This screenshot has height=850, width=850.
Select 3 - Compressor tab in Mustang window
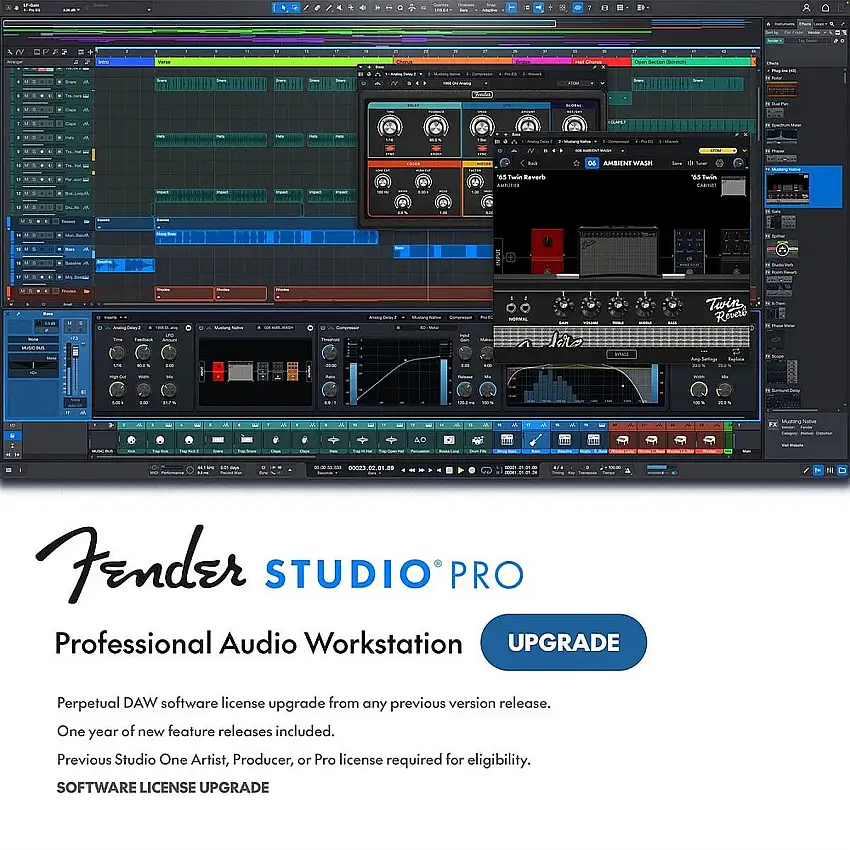coord(615,141)
